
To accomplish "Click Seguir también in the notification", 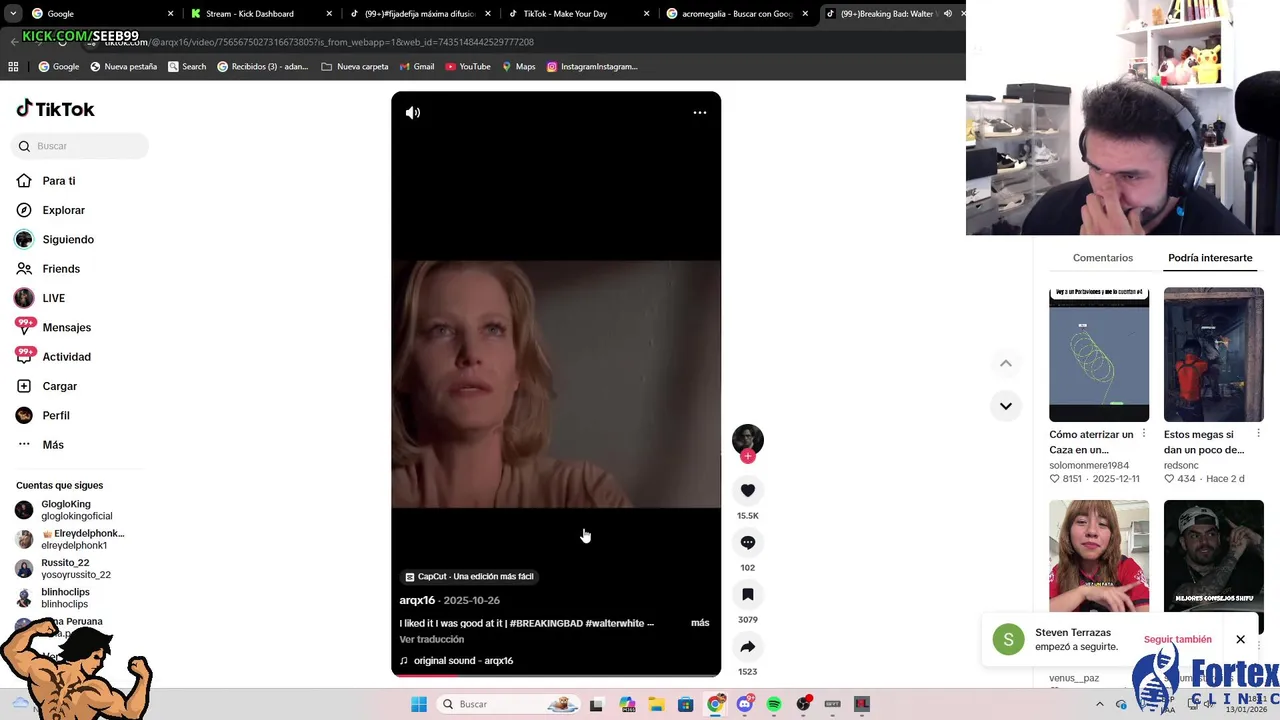I will point(1177,639).
